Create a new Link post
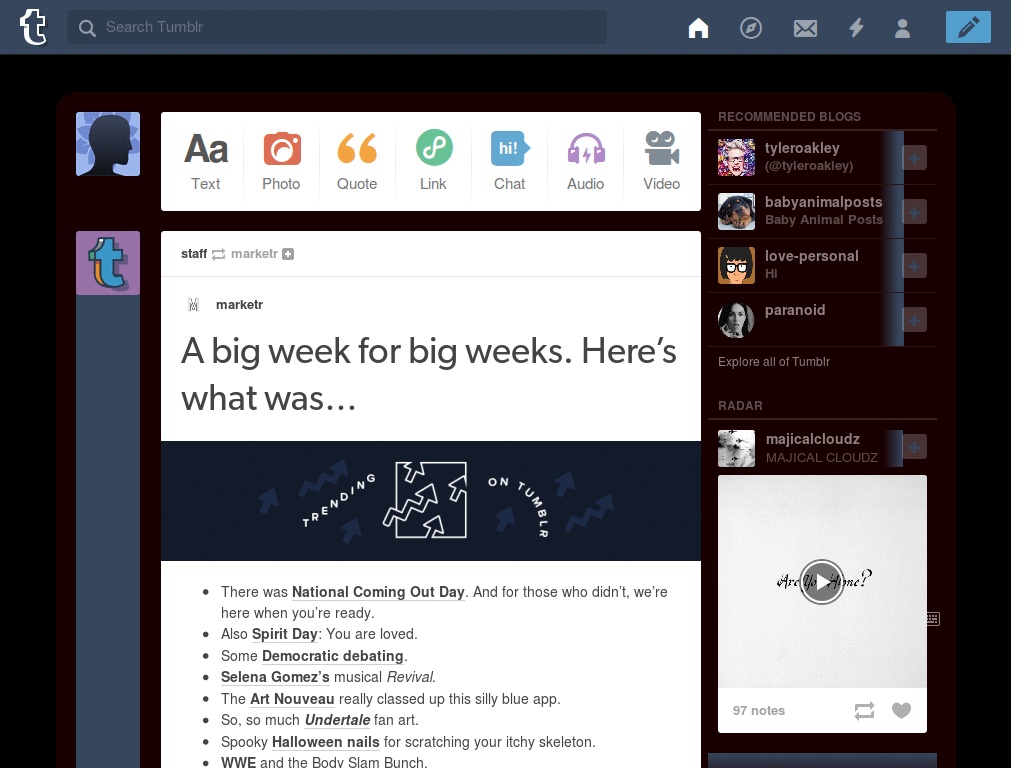The height and width of the screenshot is (768, 1024). pyautogui.click(x=434, y=161)
